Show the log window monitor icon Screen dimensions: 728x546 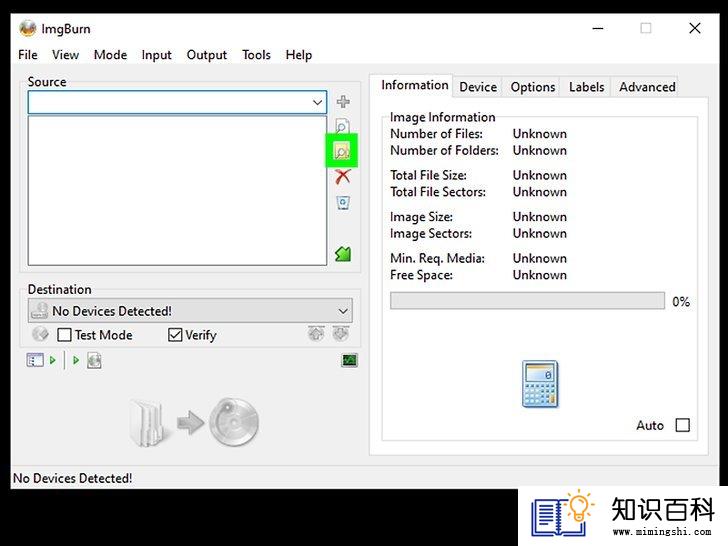tap(350, 360)
